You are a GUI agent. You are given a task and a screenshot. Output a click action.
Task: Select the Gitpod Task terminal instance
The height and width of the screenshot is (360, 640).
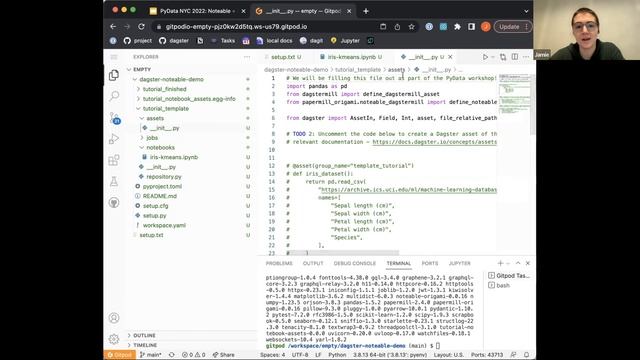tap(509, 276)
